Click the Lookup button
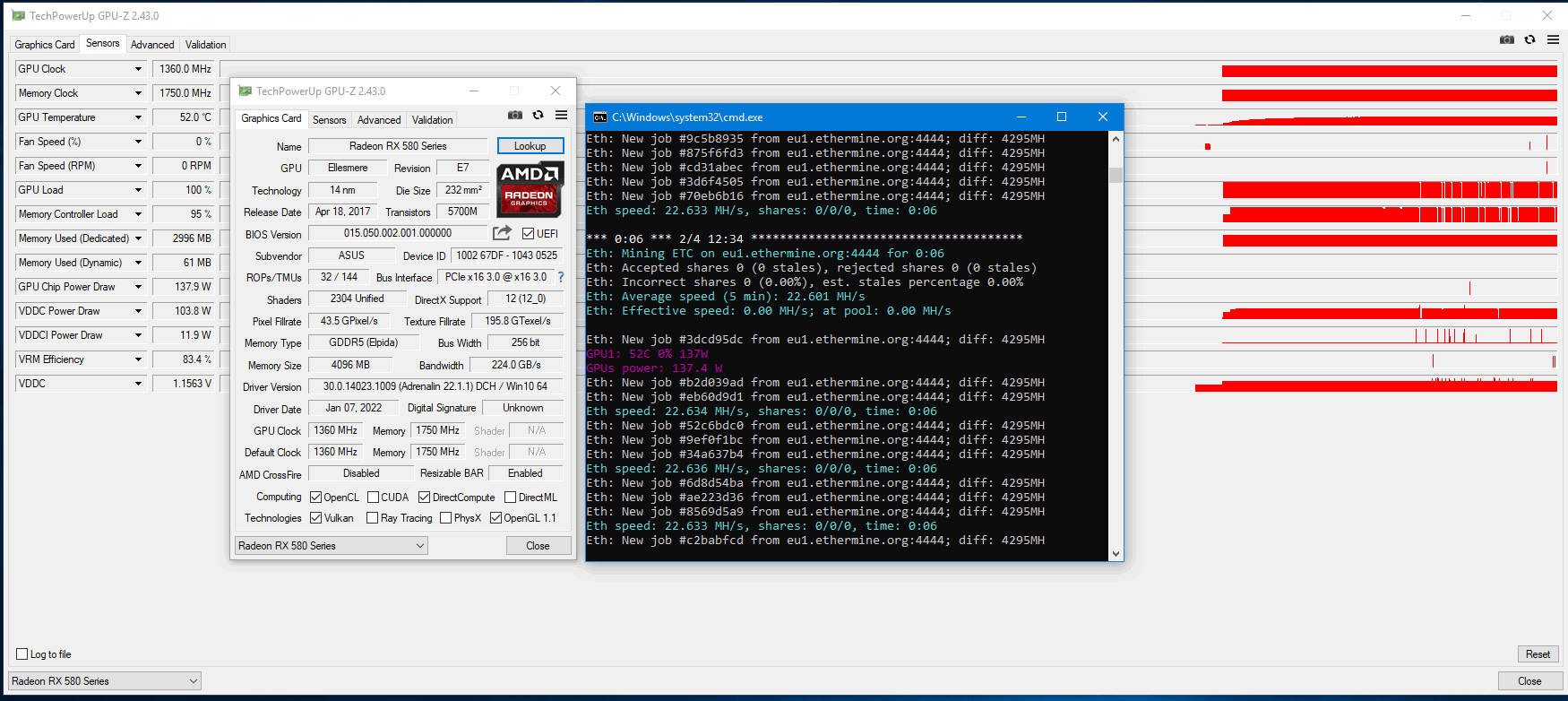 tap(530, 146)
